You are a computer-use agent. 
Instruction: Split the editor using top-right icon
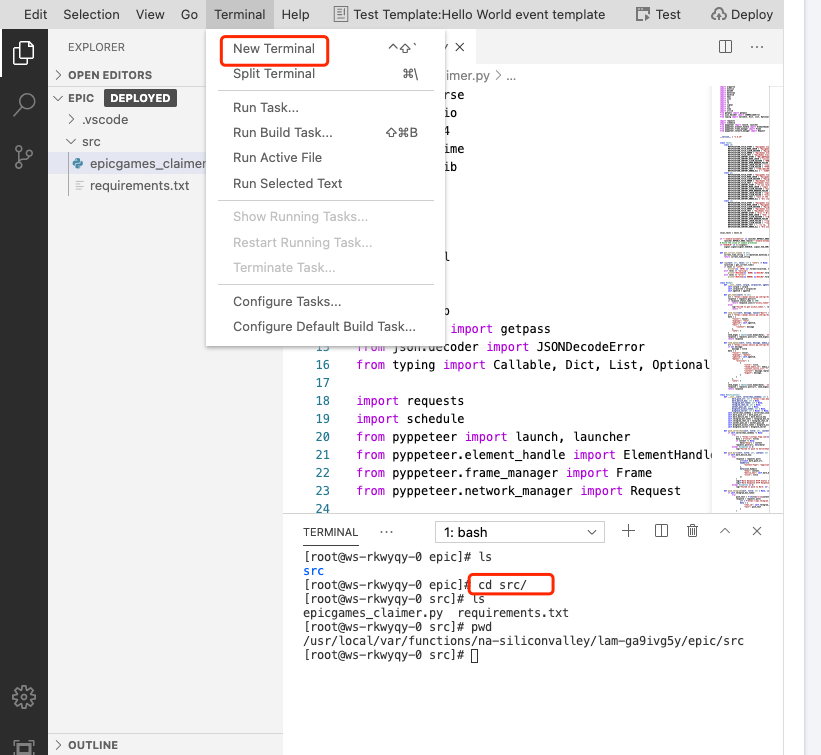pos(726,47)
